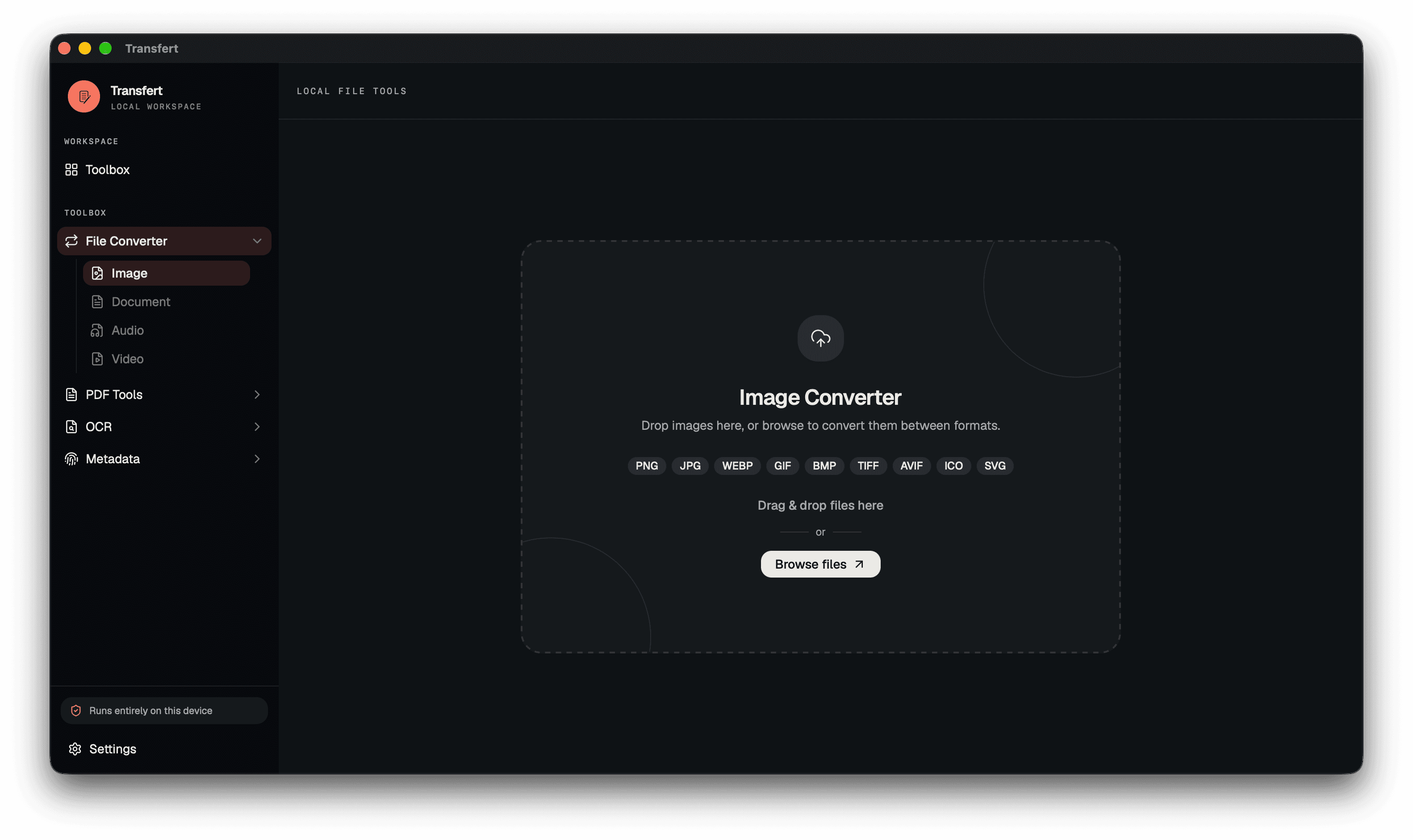Click the WEBP format chip
The height and width of the screenshot is (840, 1413).
[x=737, y=466]
